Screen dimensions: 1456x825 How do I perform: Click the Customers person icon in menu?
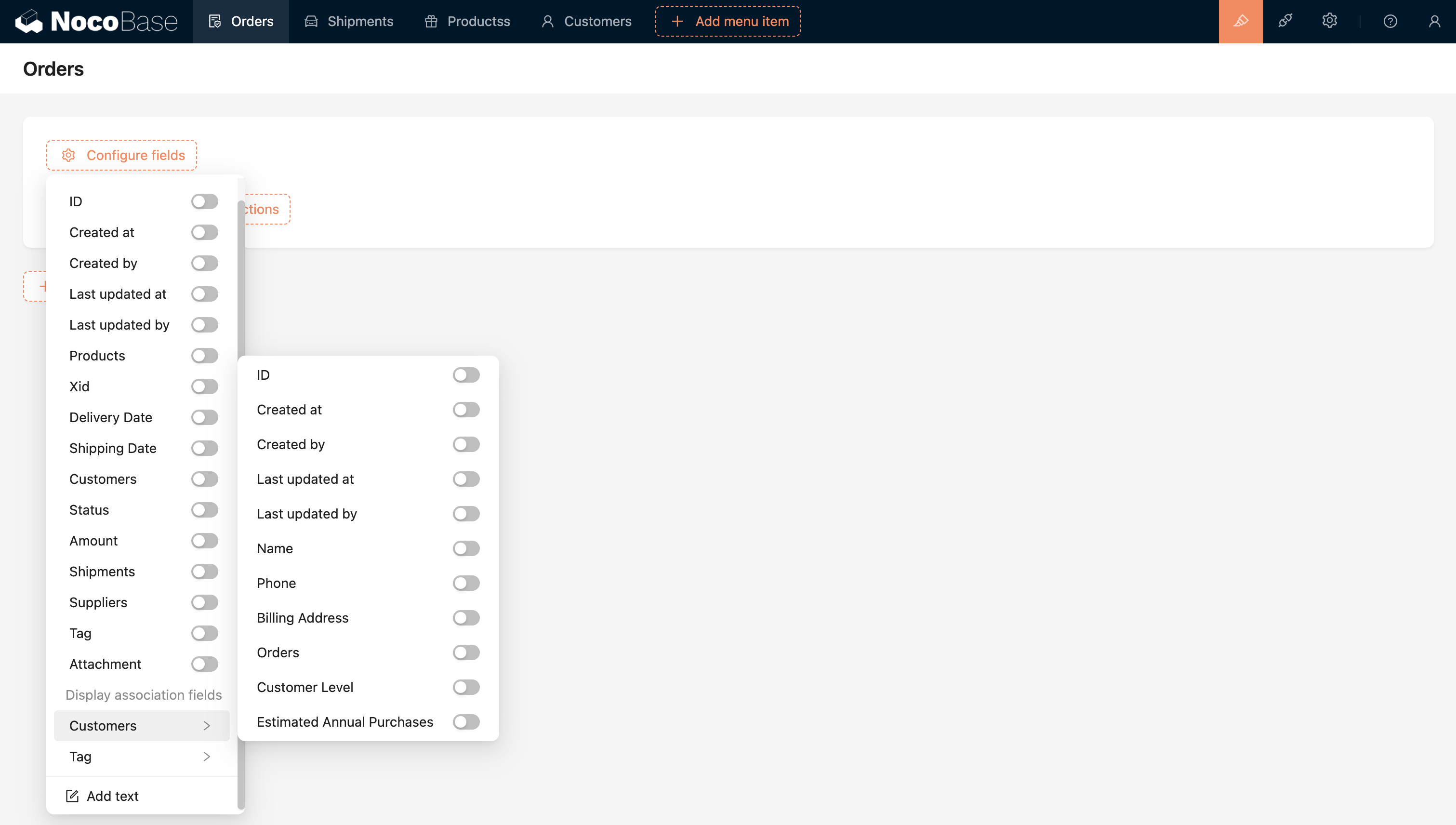[x=547, y=22]
